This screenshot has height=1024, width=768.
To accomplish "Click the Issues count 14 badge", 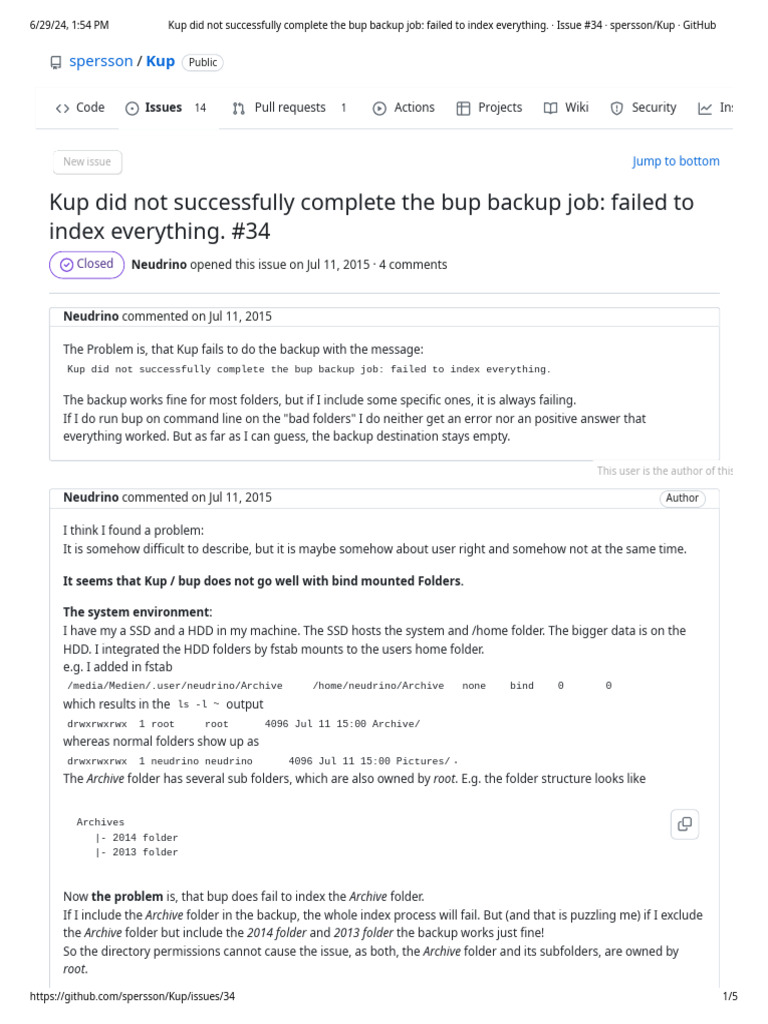I will pyautogui.click(x=200, y=108).
